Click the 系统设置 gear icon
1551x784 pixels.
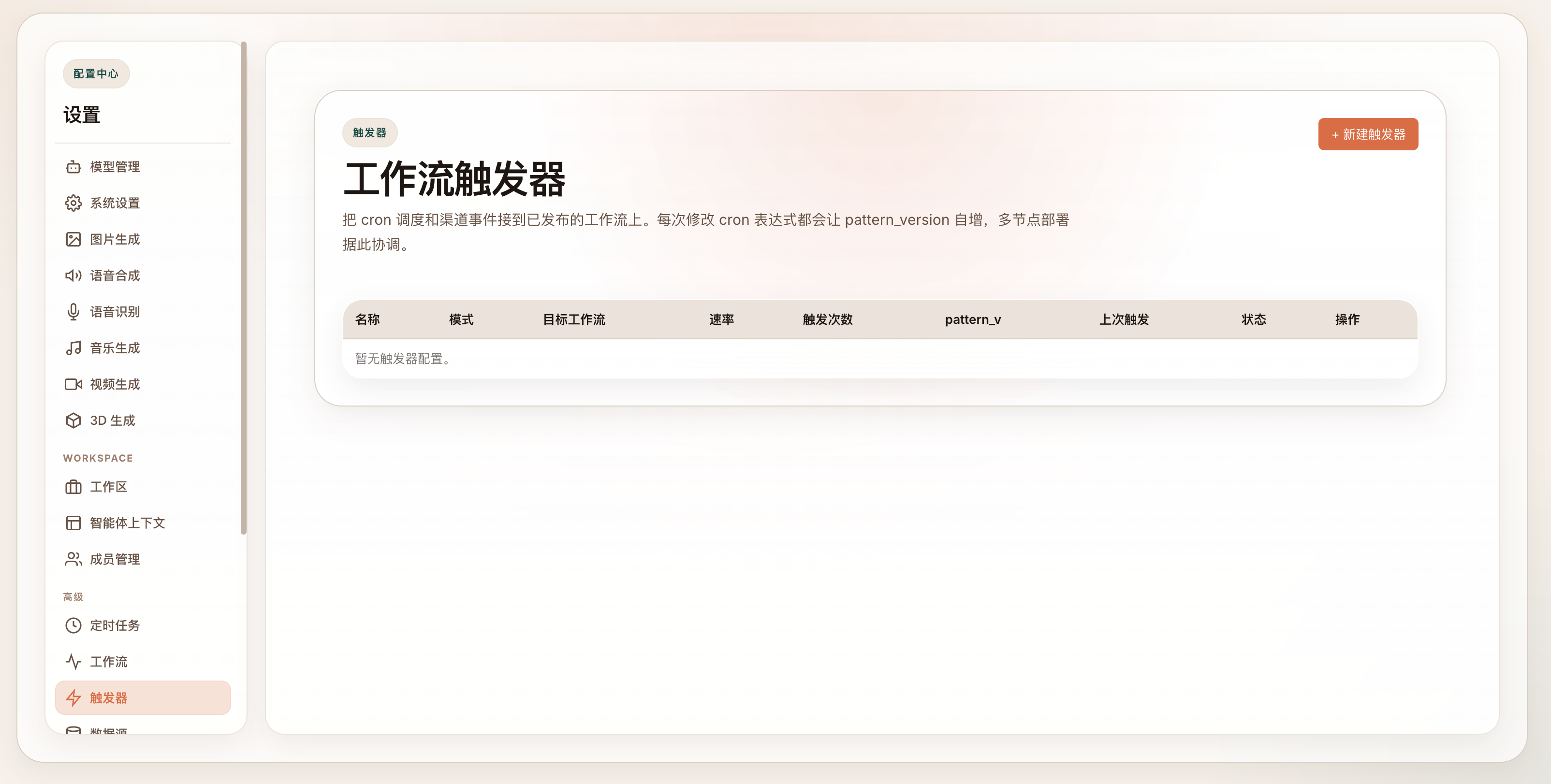click(x=73, y=203)
